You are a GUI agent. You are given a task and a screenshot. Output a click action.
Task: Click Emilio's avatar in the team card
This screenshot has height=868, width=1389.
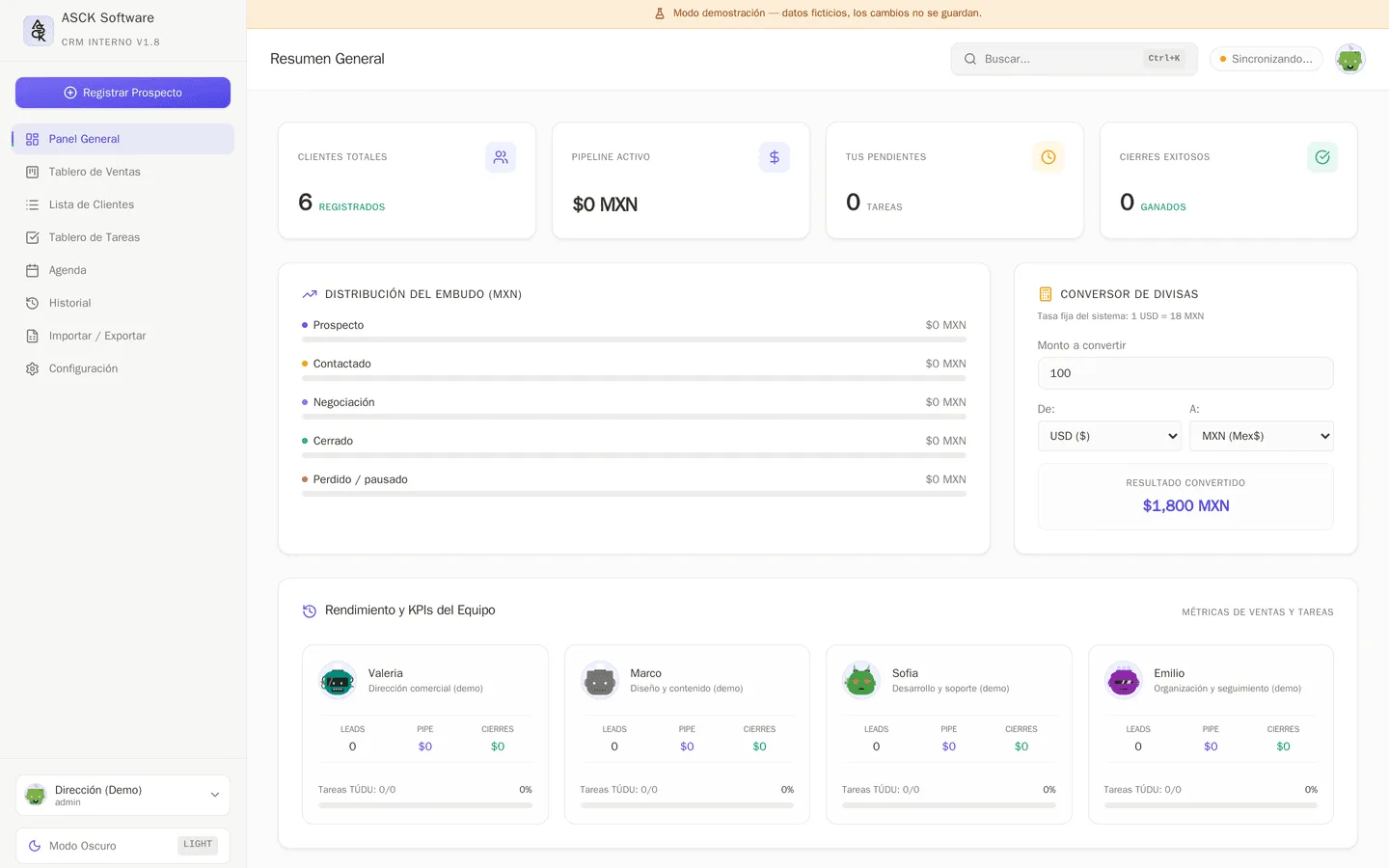pos(1124,680)
